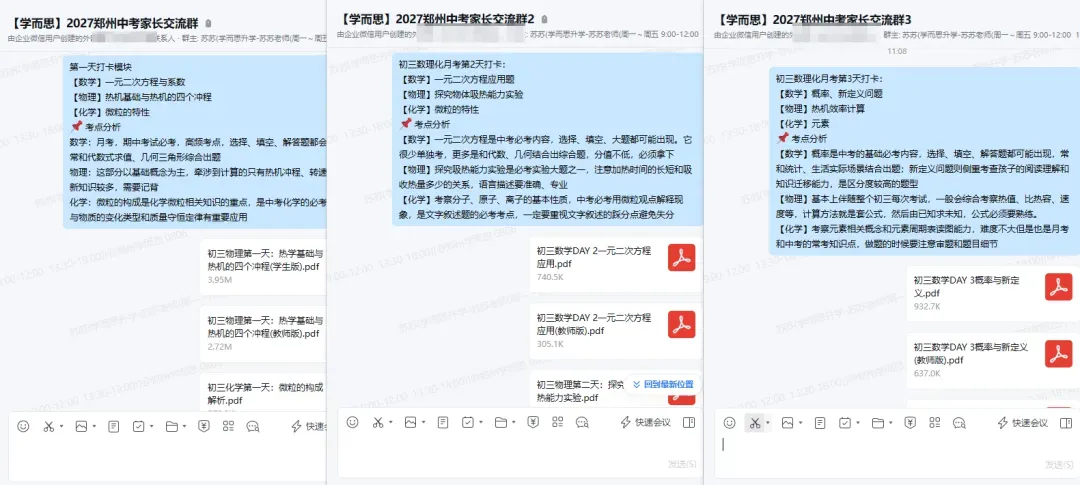Image resolution: width=1080 pixels, height=485 pixels.
Task: Click red packet ¥ icon in 交流群3 window
Action: 910,423
